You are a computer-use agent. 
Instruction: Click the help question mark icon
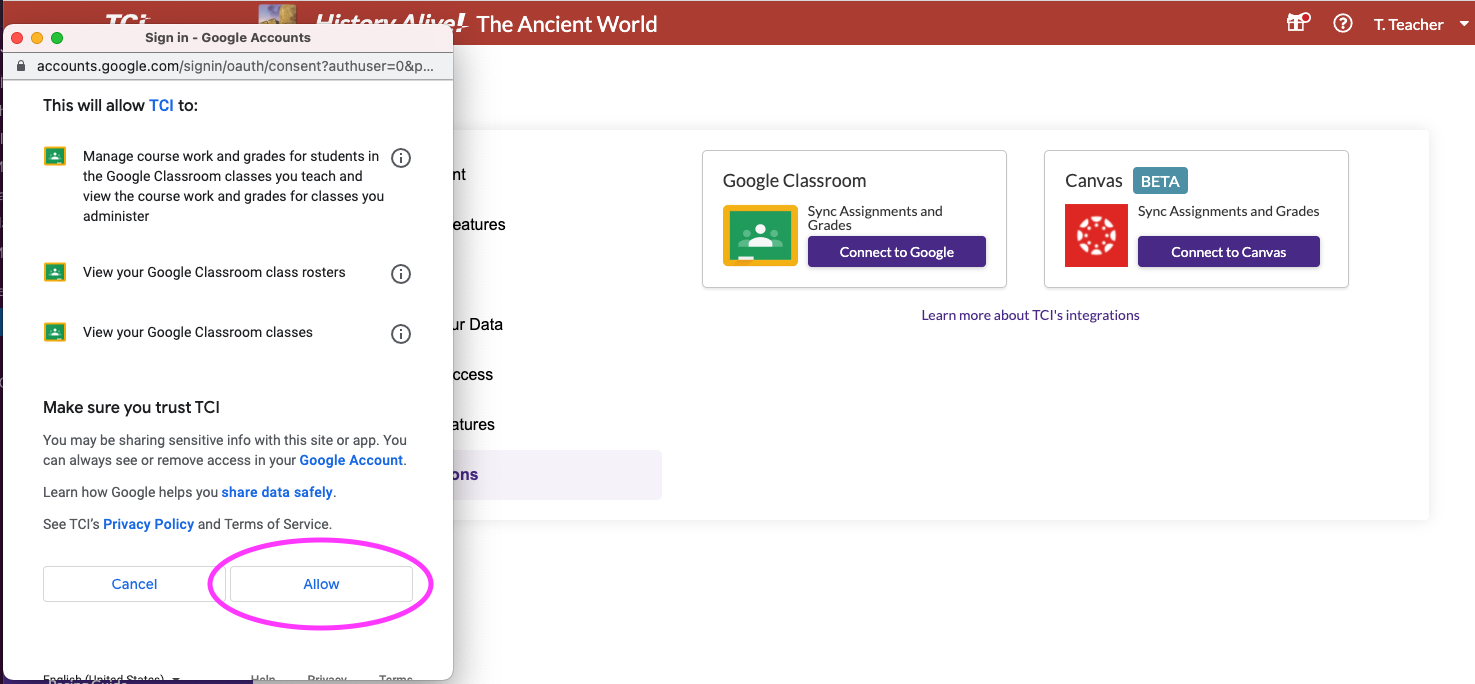click(1342, 22)
